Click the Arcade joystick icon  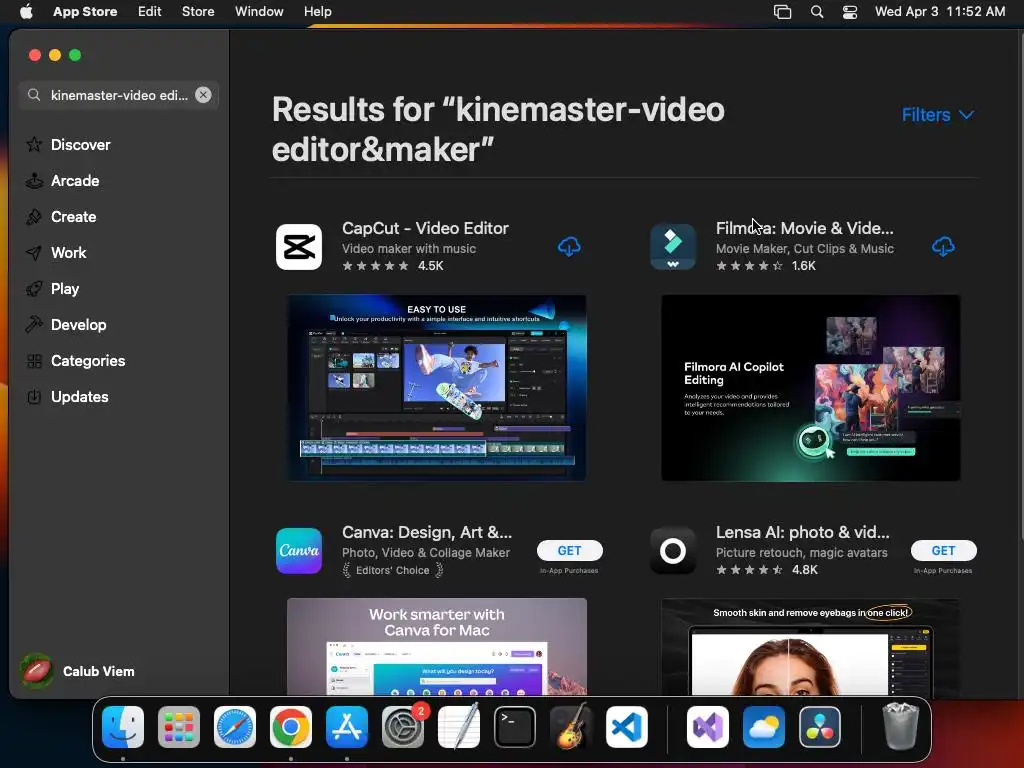34,181
